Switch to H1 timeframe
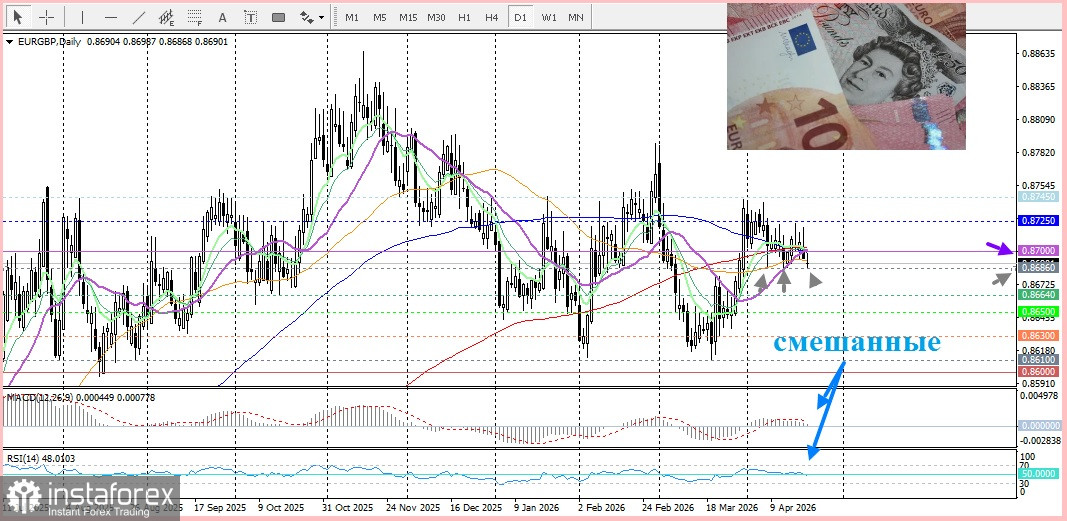 pos(465,17)
